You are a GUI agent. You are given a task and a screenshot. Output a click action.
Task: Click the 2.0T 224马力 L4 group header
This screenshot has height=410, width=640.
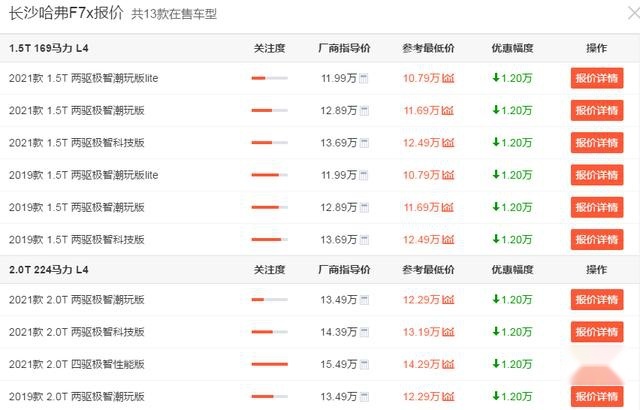(x=49, y=270)
